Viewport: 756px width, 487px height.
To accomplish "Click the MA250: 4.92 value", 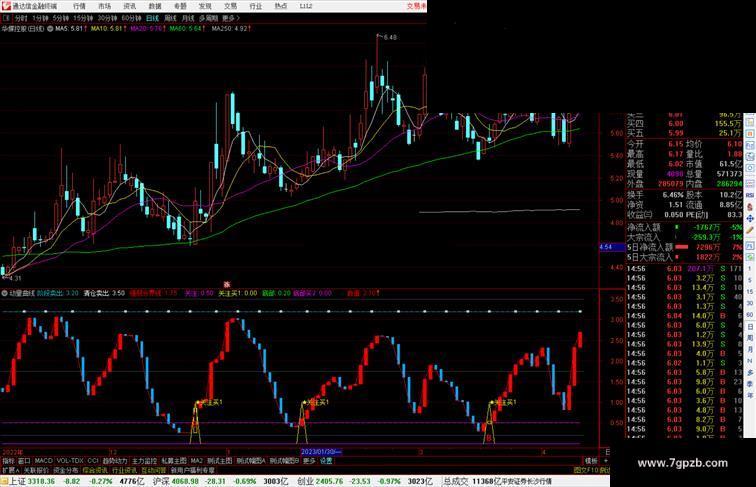I will pyautogui.click(x=231, y=29).
